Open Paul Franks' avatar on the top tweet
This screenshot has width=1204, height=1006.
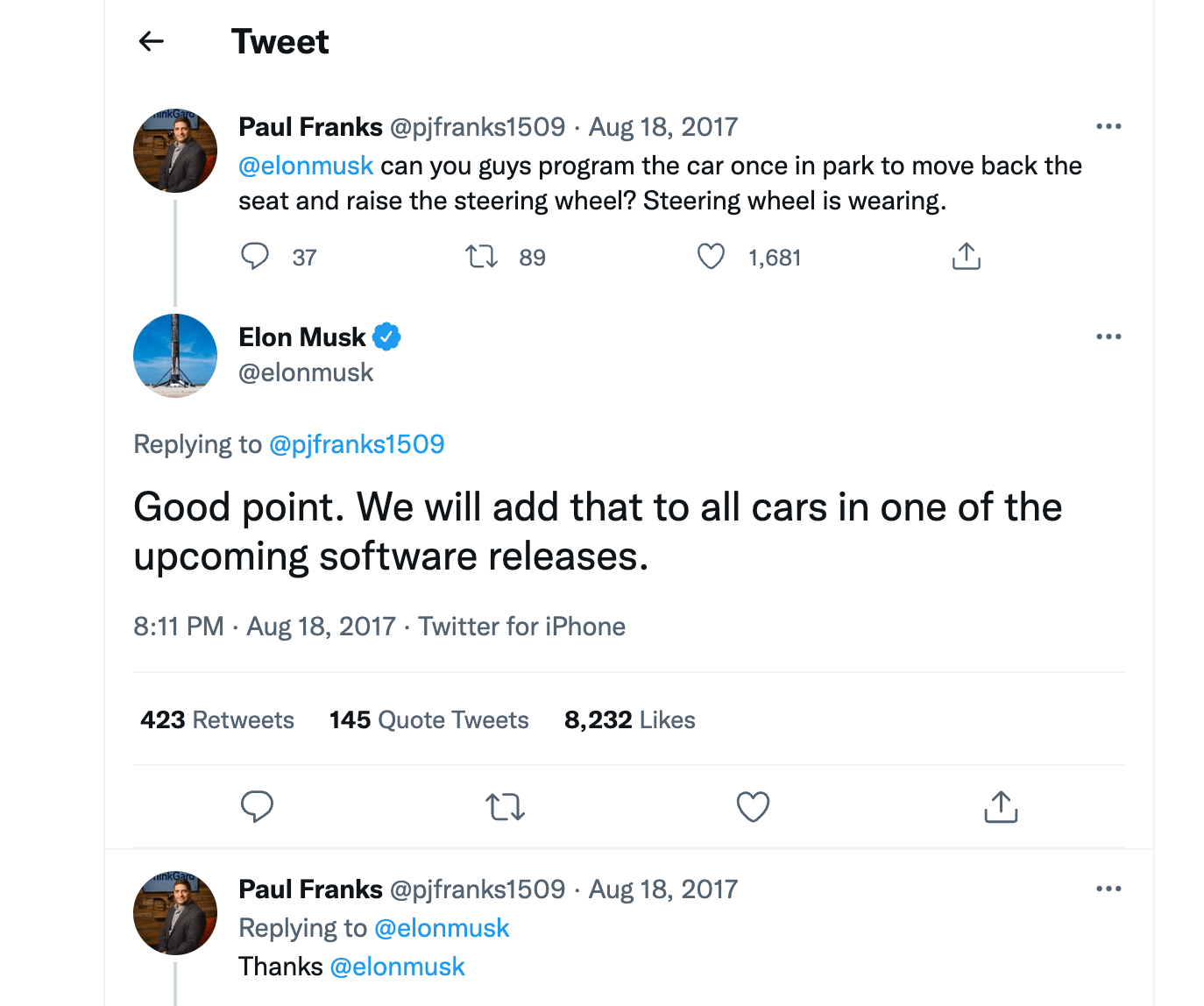175,151
